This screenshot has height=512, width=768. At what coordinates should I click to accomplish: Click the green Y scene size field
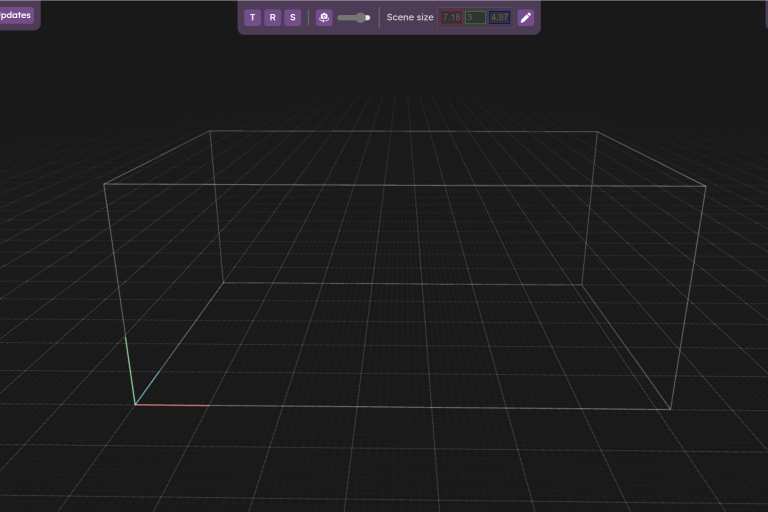[475, 18]
